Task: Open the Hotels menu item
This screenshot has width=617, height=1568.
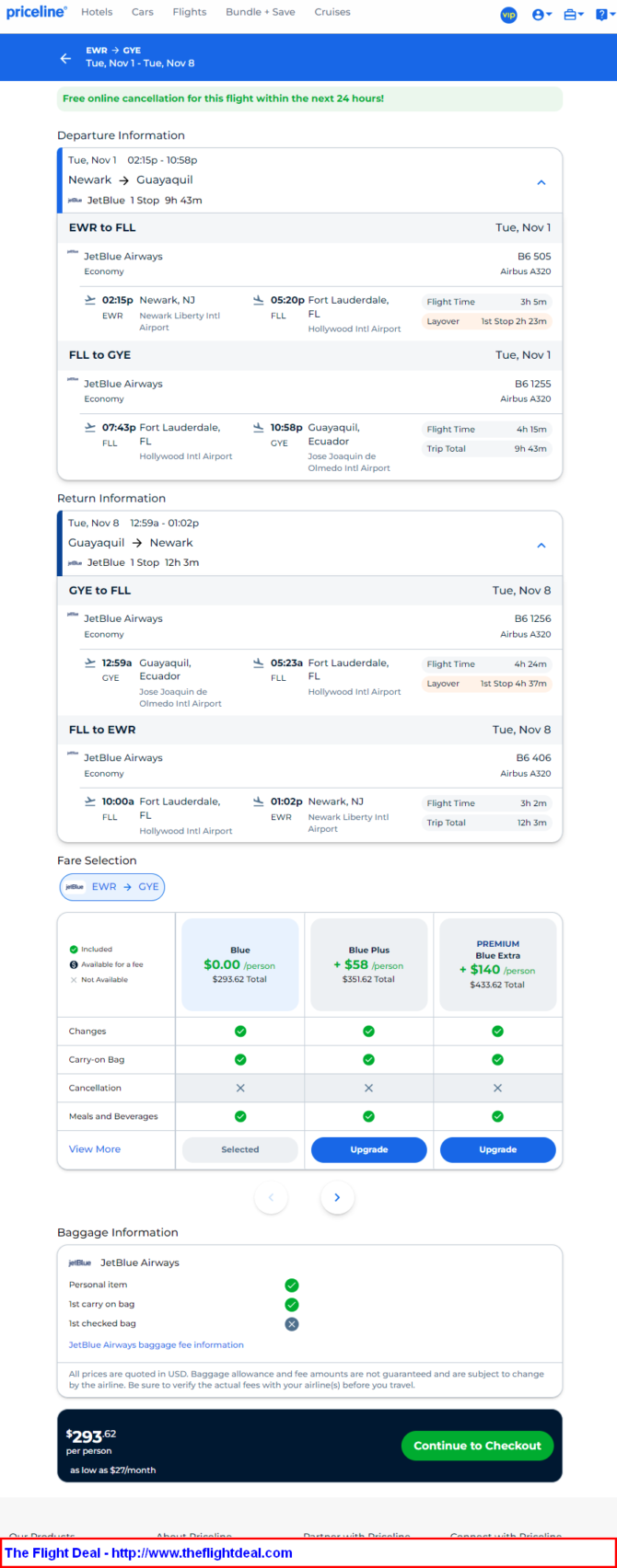Action: [97, 12]
